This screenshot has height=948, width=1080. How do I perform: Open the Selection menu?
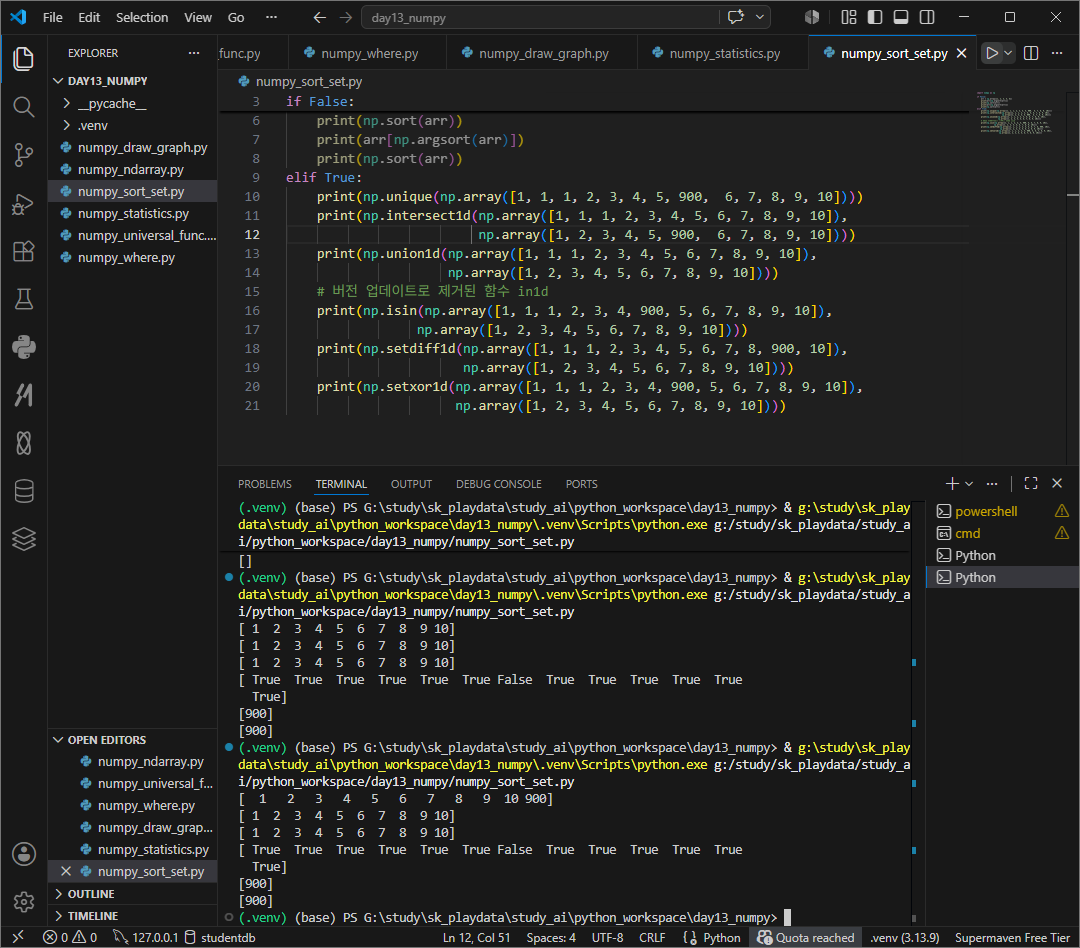(x=142, y=17)
